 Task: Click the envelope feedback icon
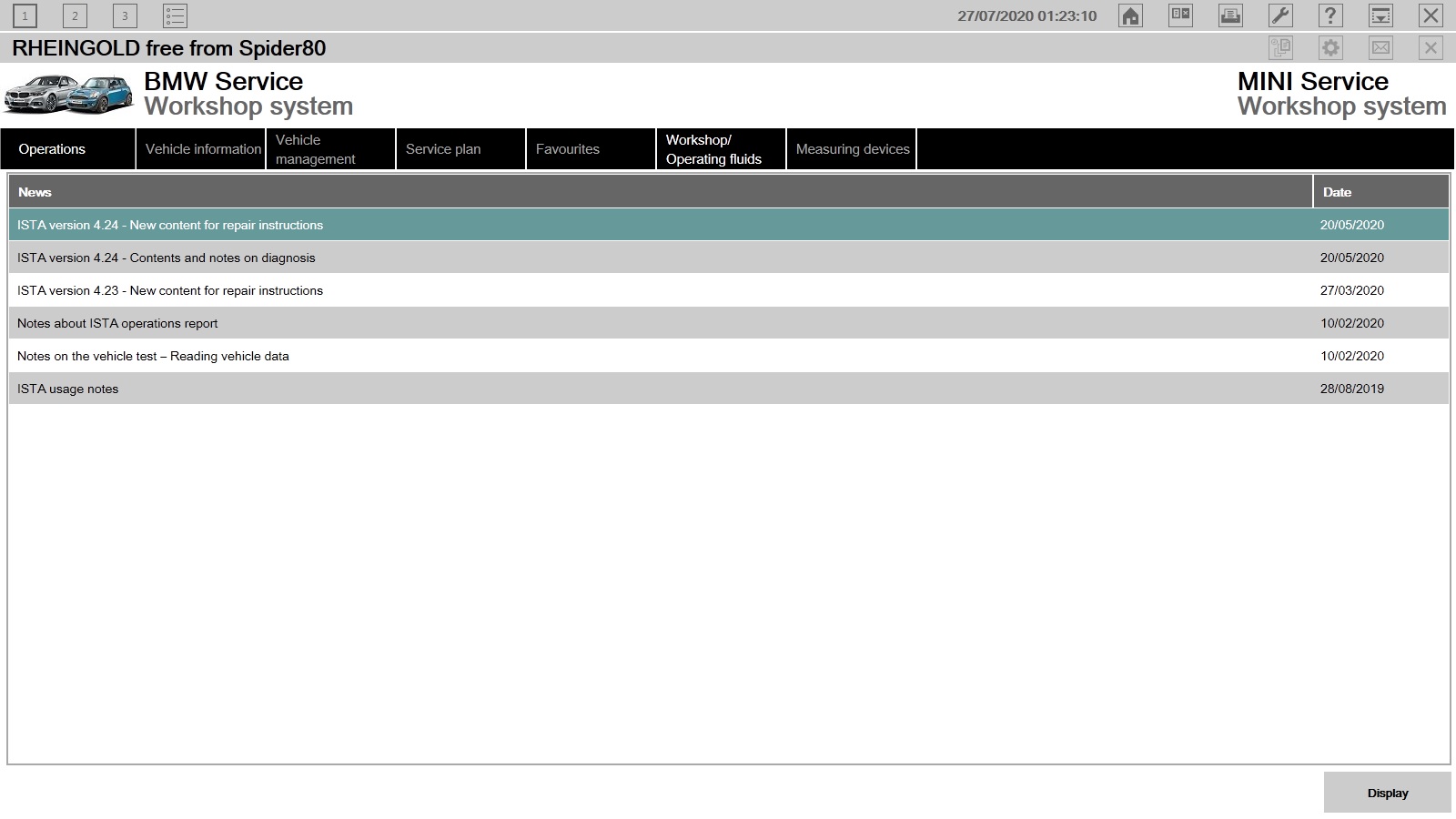click(x=1380, y=48)
